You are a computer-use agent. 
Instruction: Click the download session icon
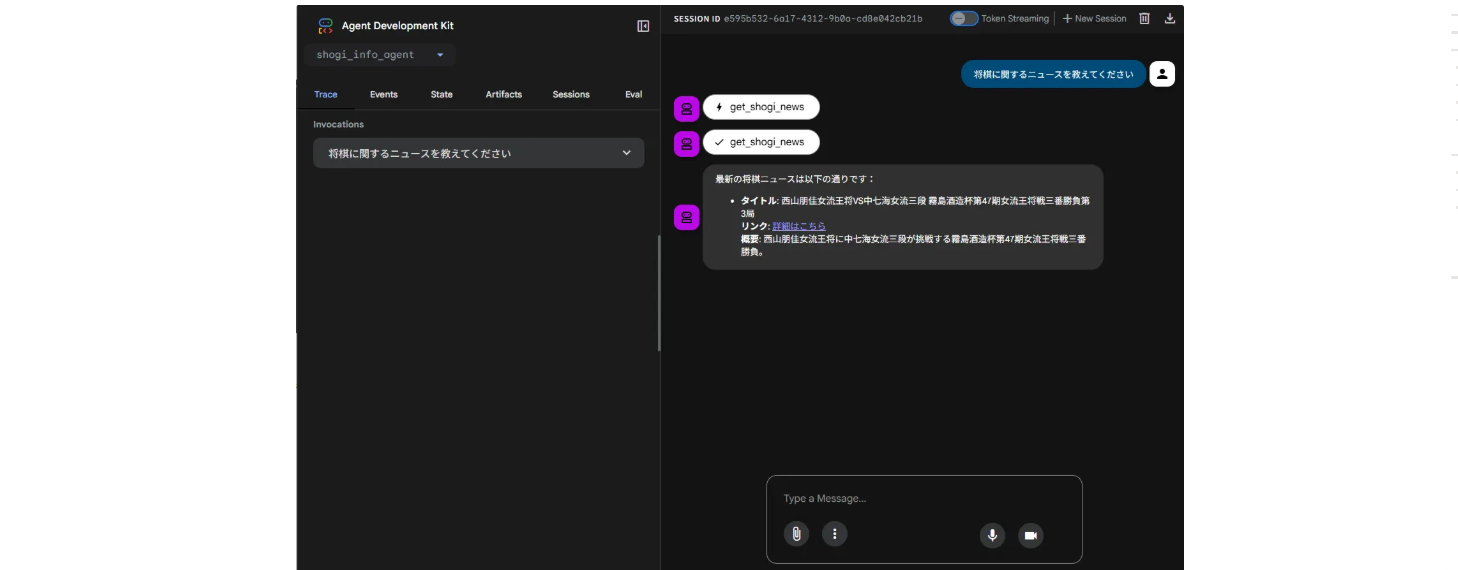point(1170,19)
